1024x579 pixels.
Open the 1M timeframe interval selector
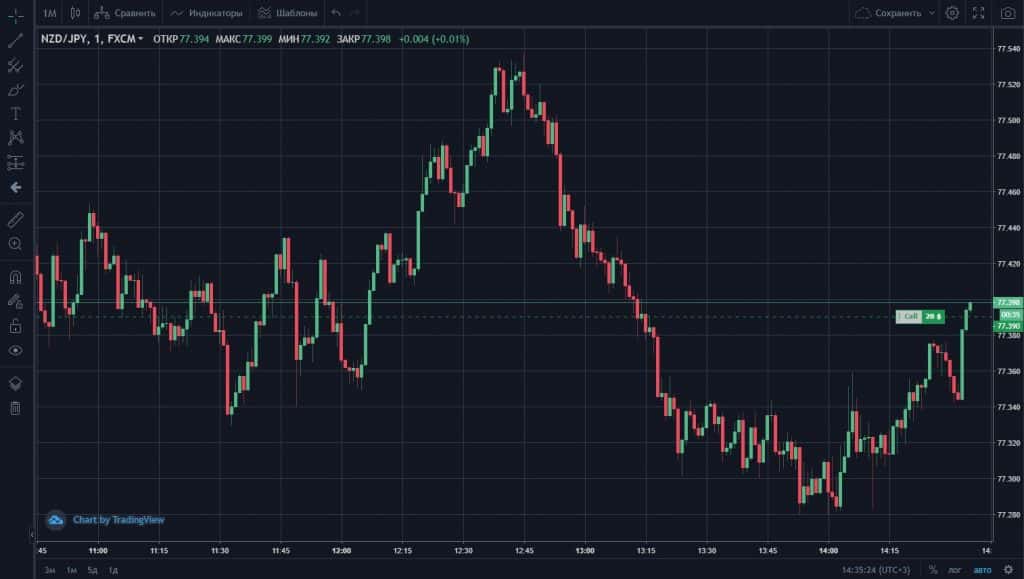tap(50, 13)
